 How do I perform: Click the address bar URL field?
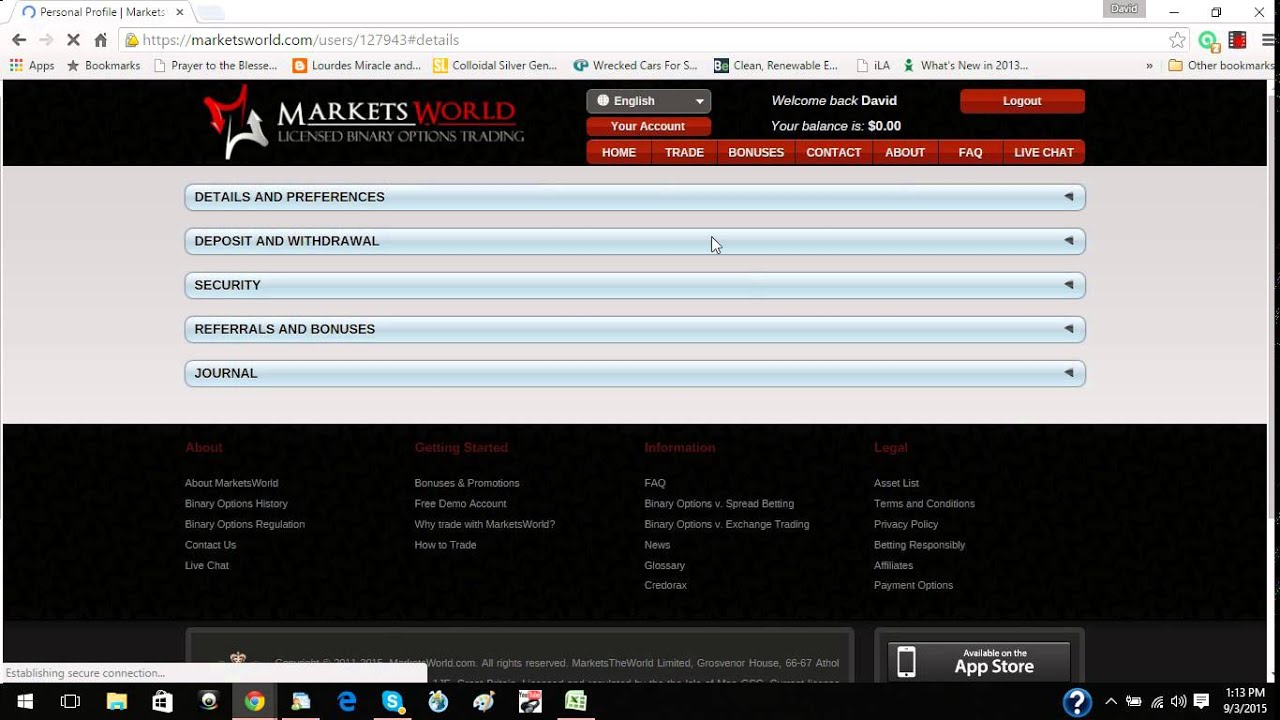640,40
